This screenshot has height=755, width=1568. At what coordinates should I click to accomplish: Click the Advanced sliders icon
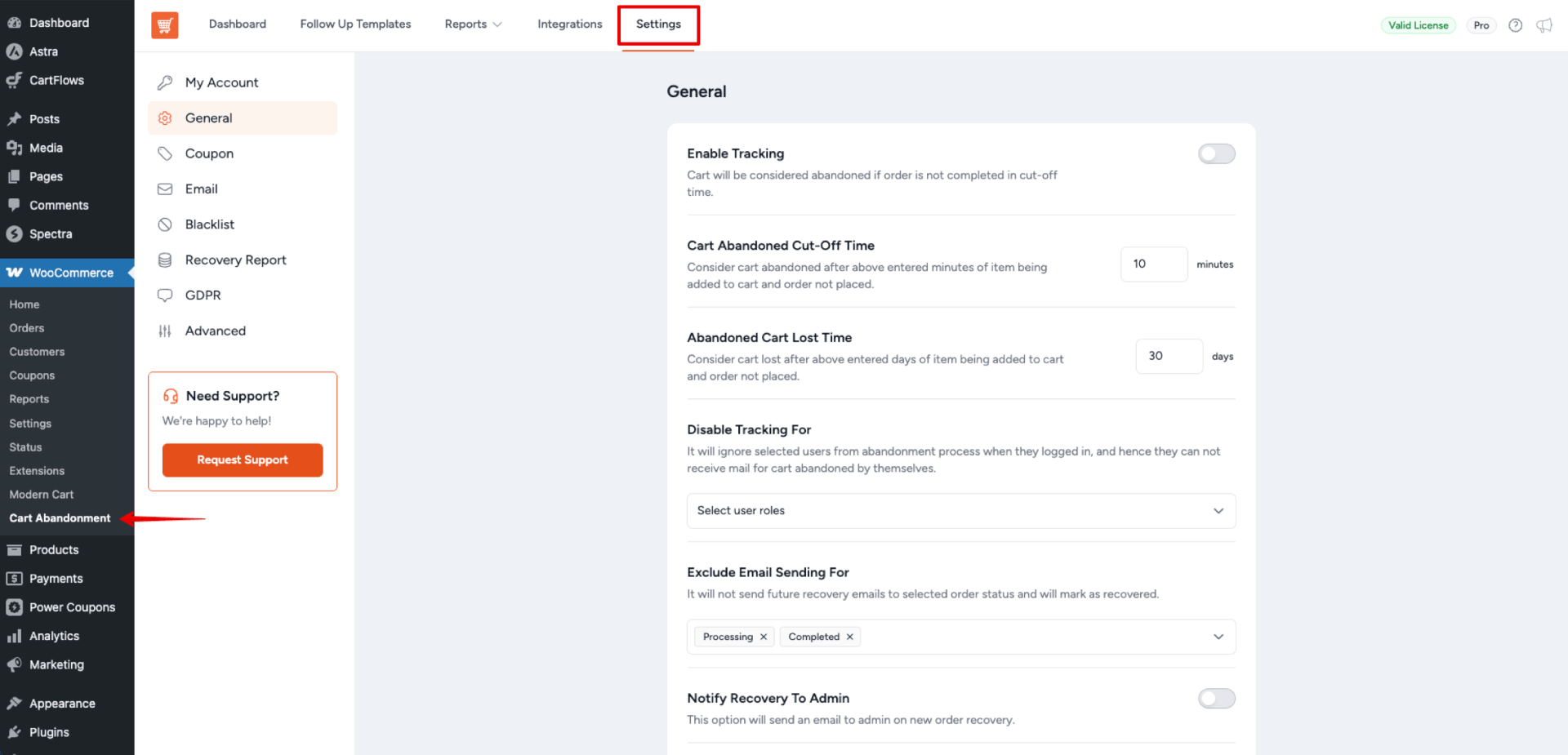(x=165, y=331)
